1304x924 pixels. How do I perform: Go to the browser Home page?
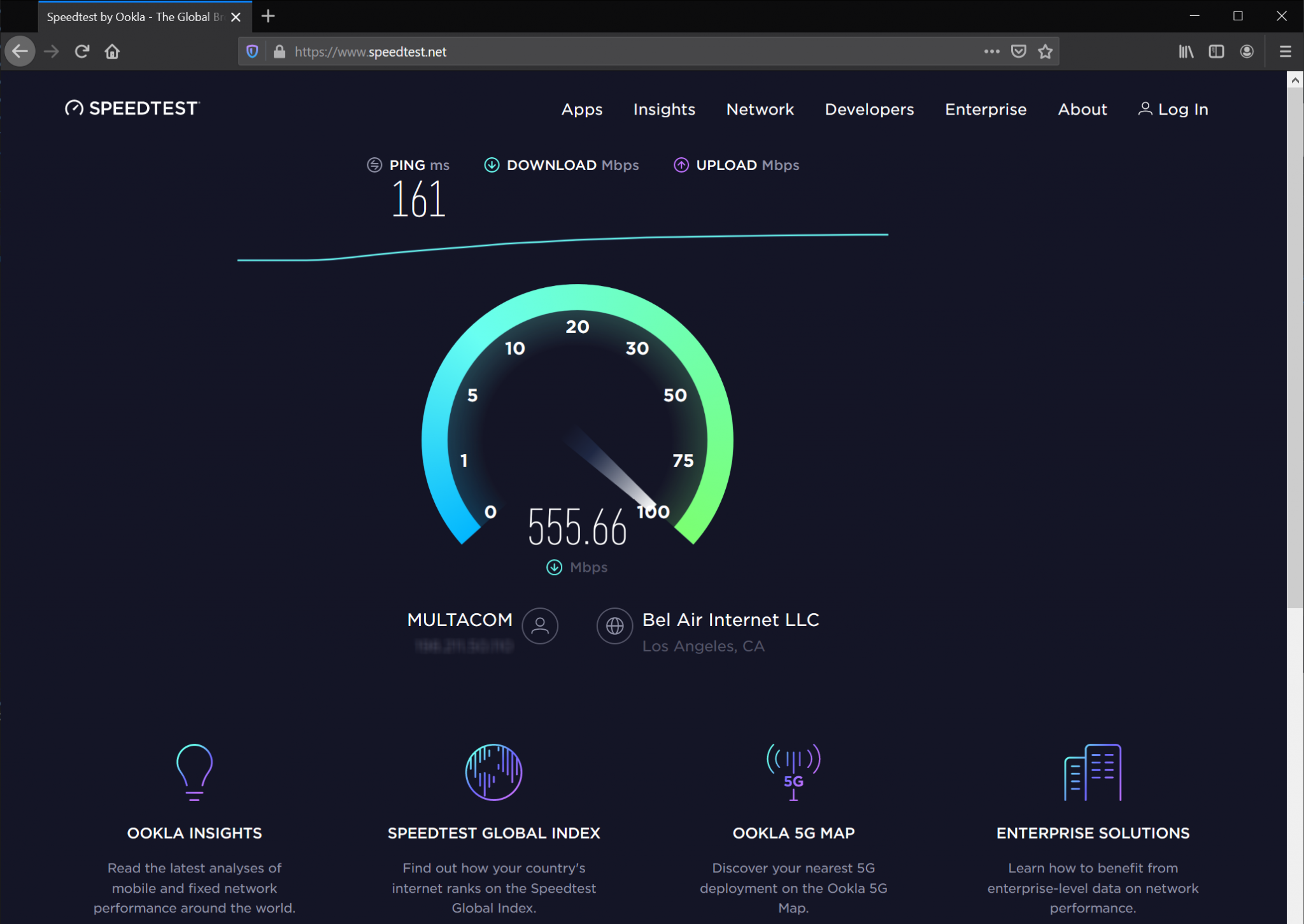tap(112, 52)
